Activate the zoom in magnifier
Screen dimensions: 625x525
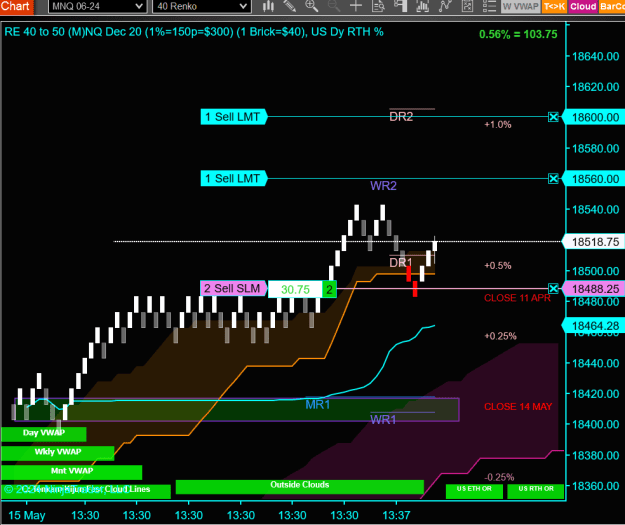[311, 6]
